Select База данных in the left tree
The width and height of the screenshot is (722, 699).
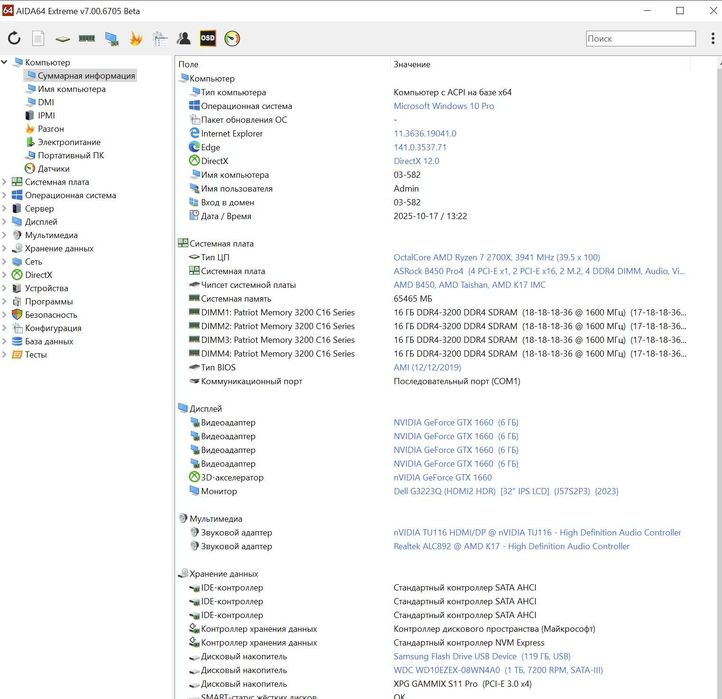coord(49,341)
